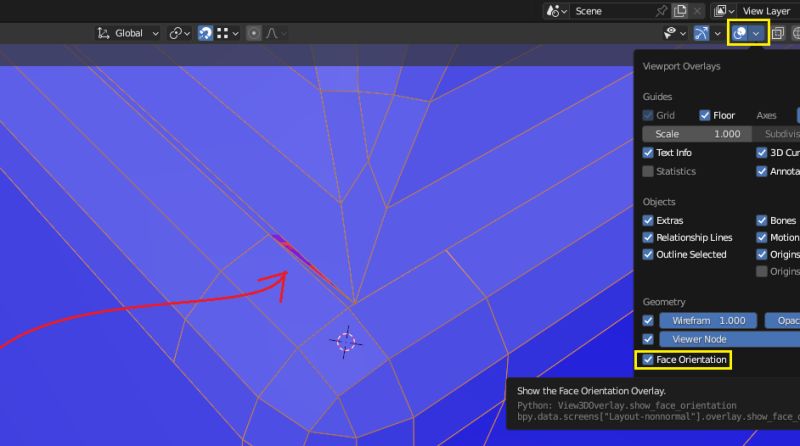The height and width of the screenshot is (446, 800).
Task: Toggle the Bones checkbox
Action: (762, 220)
